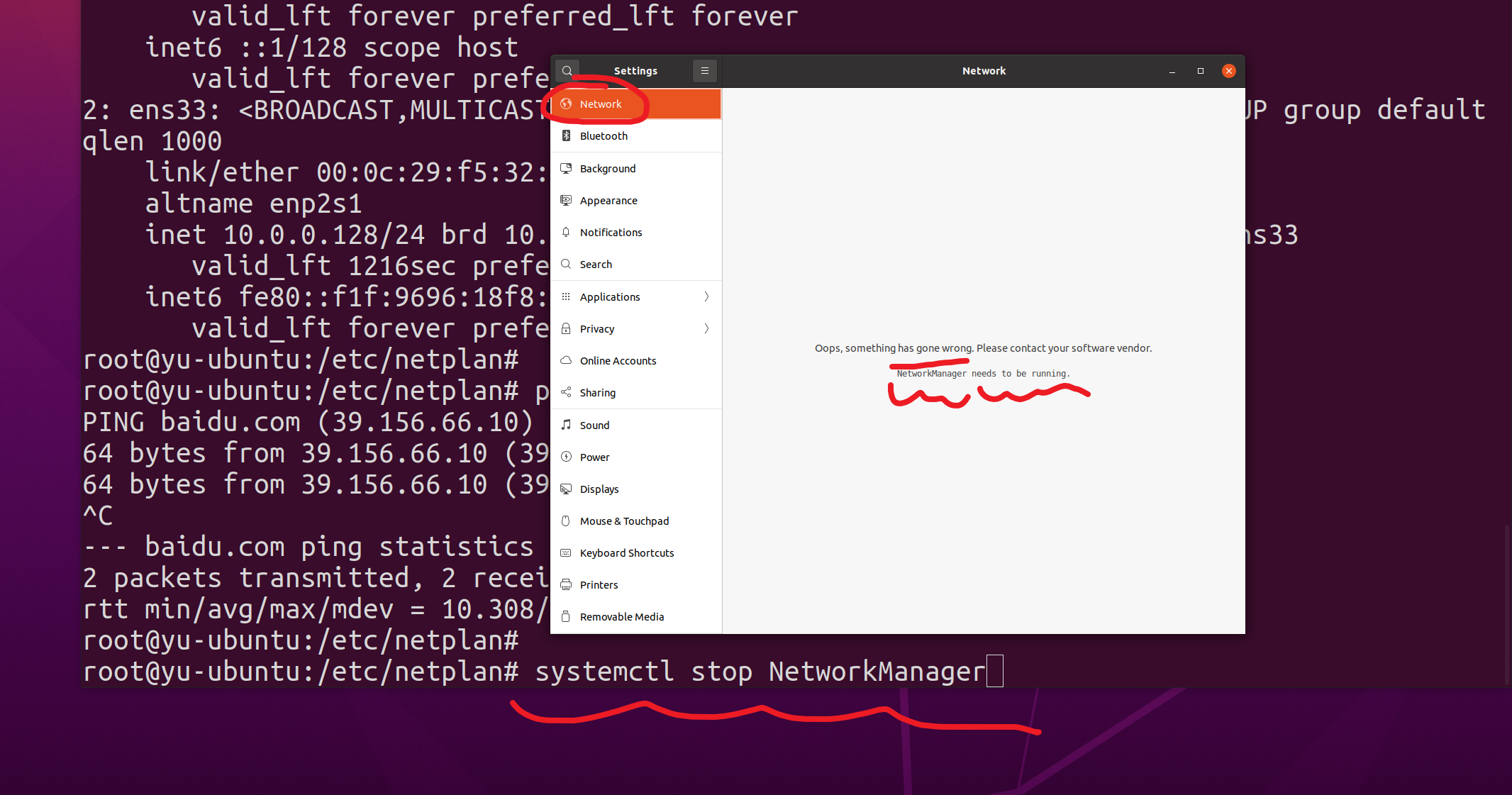
Task: Click the Bluetooth icon in sidebar
Action: [566, 136]
